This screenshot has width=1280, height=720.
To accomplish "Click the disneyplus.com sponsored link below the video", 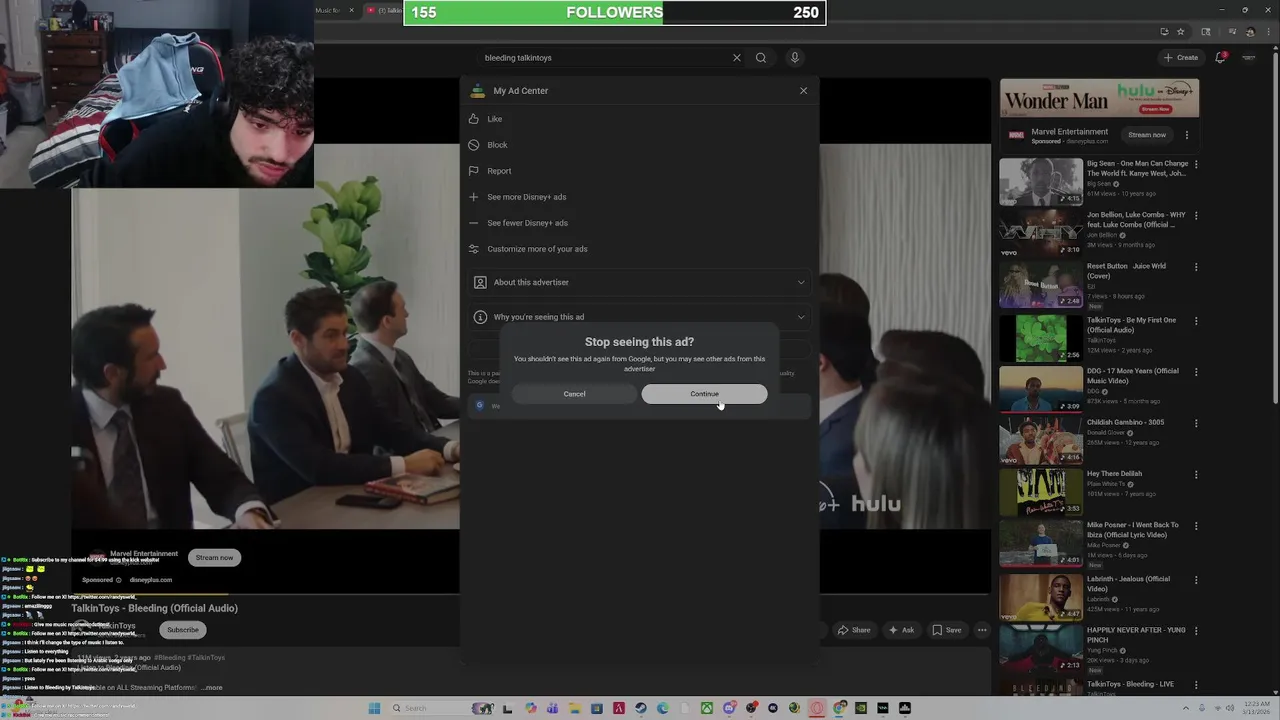I will click(x=151, y=580).
